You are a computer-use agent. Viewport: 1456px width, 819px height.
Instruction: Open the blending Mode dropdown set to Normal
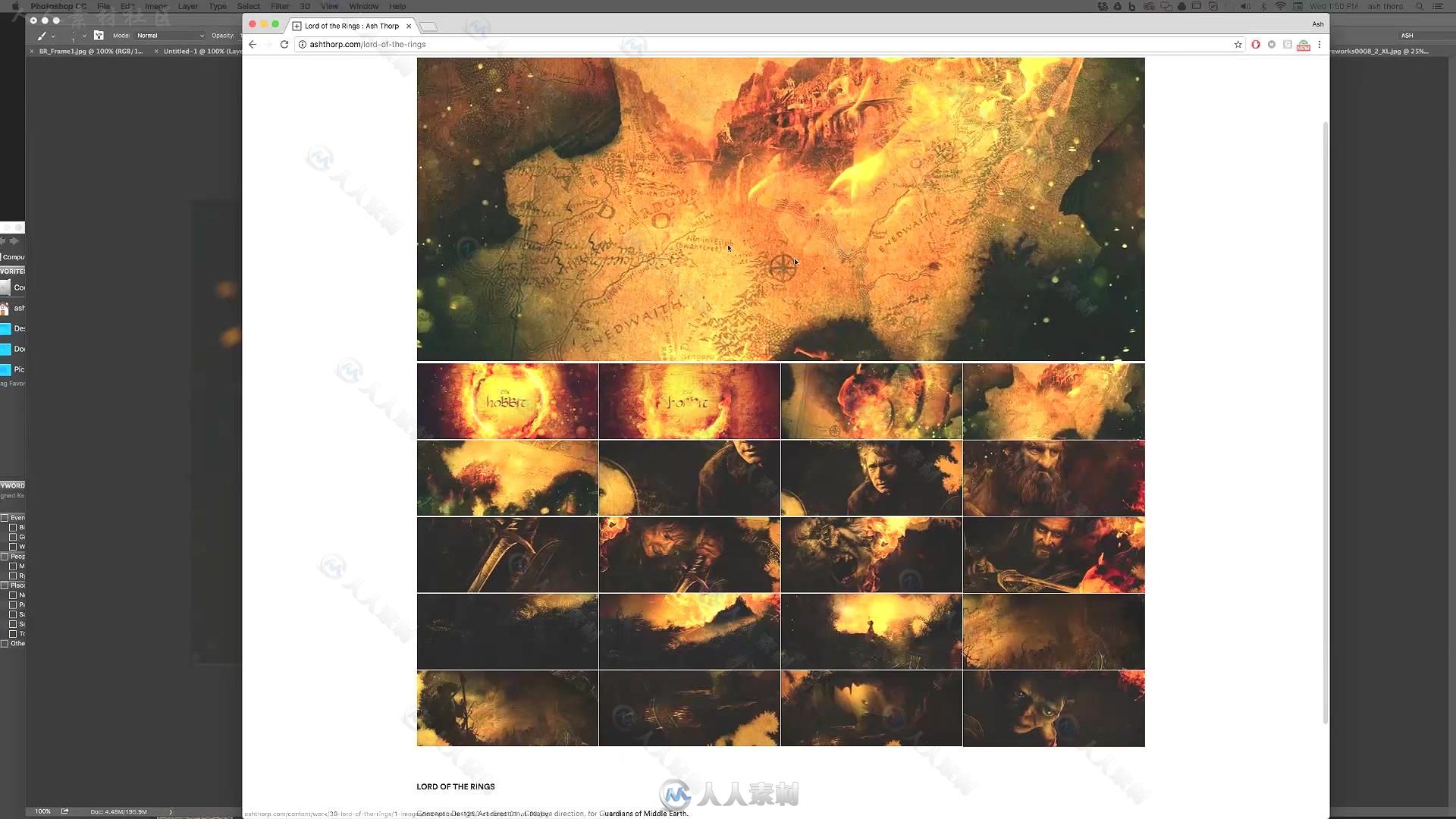pos(170,36)
